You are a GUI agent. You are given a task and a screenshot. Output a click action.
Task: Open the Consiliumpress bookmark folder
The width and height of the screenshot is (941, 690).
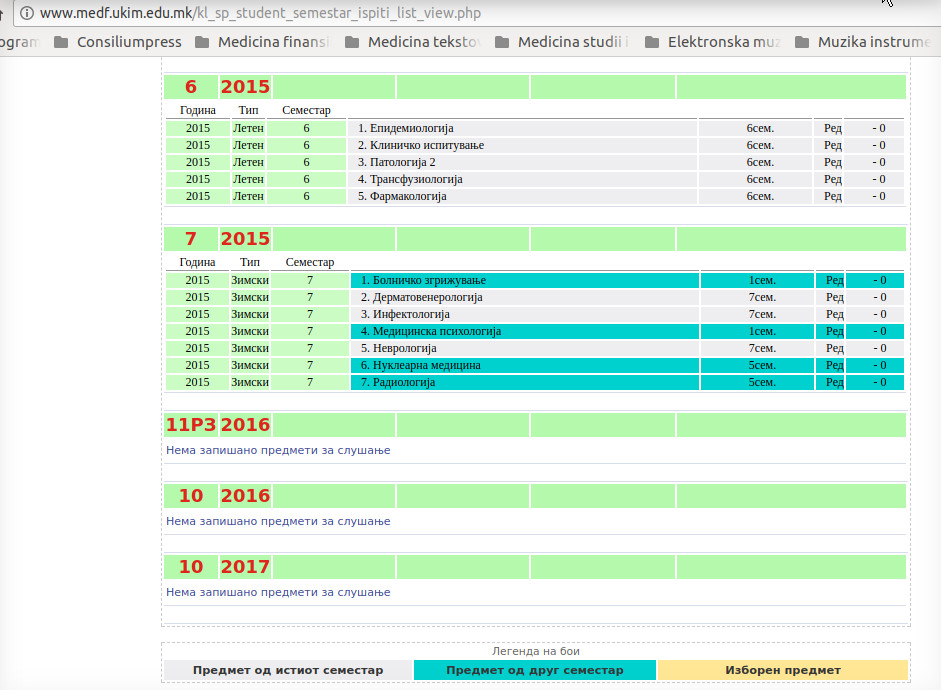[118, 42]
